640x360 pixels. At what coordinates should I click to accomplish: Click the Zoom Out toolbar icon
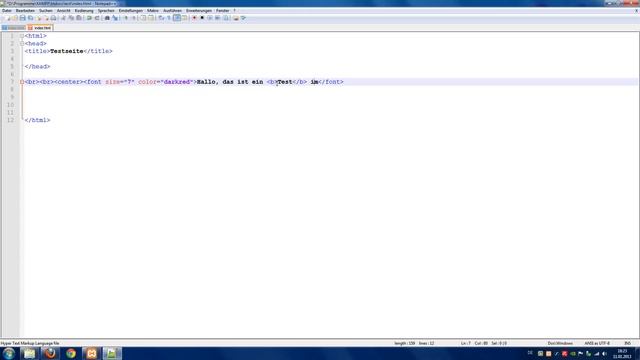[x=133, y=18]
